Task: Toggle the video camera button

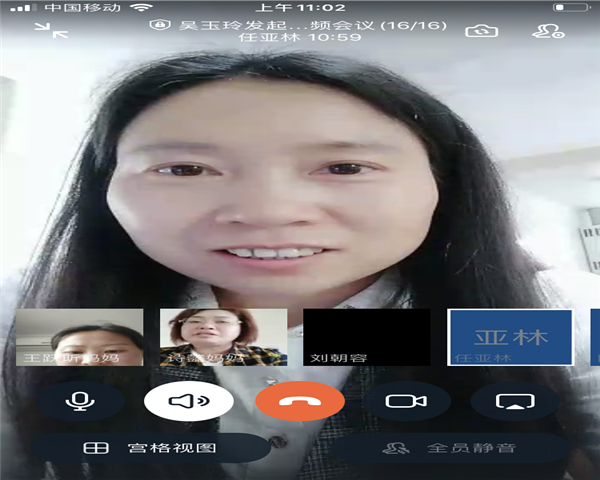Action: 406,401
